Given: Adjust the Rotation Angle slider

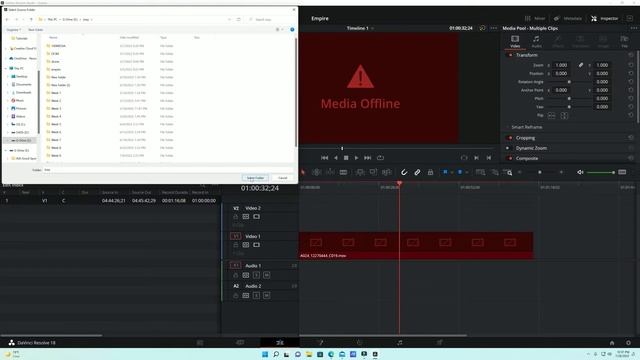Looking at the screenshot, I should (x=569, y=82).
